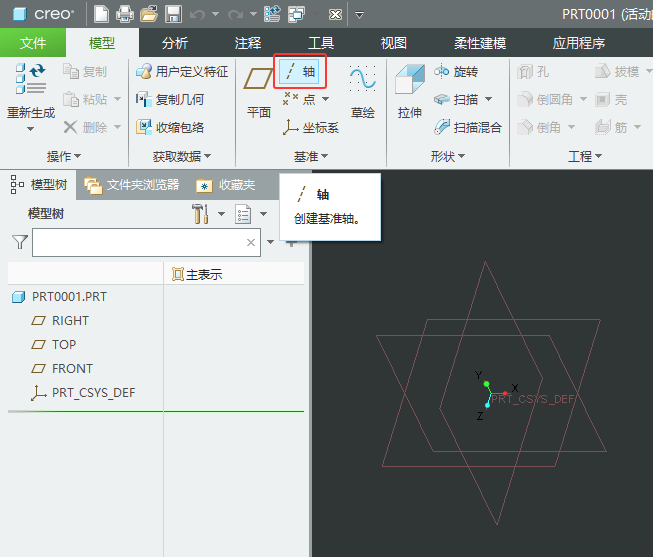Screen dimensions: 653x557
Task: Click 复制几何 copy geometry tool
Action: click(170, 100)
